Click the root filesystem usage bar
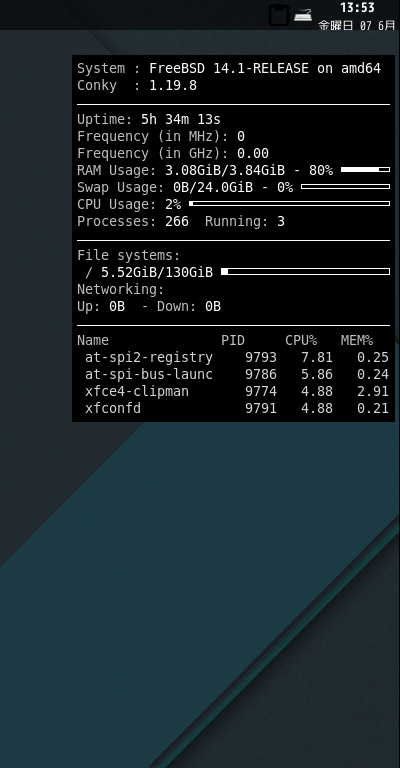The width and height of the screenshot is (400, 768). click(306, 271)
